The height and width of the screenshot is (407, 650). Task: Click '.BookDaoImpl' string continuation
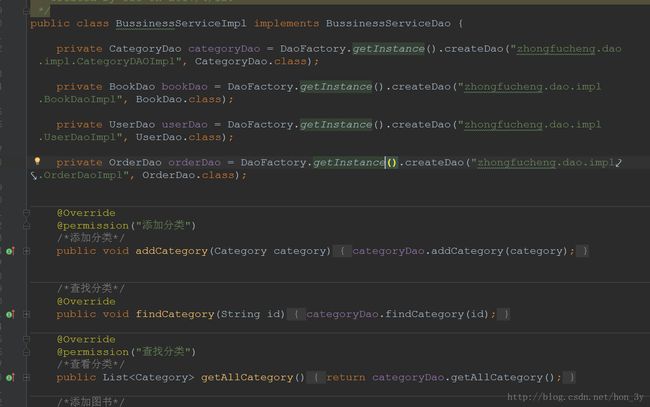78,99
